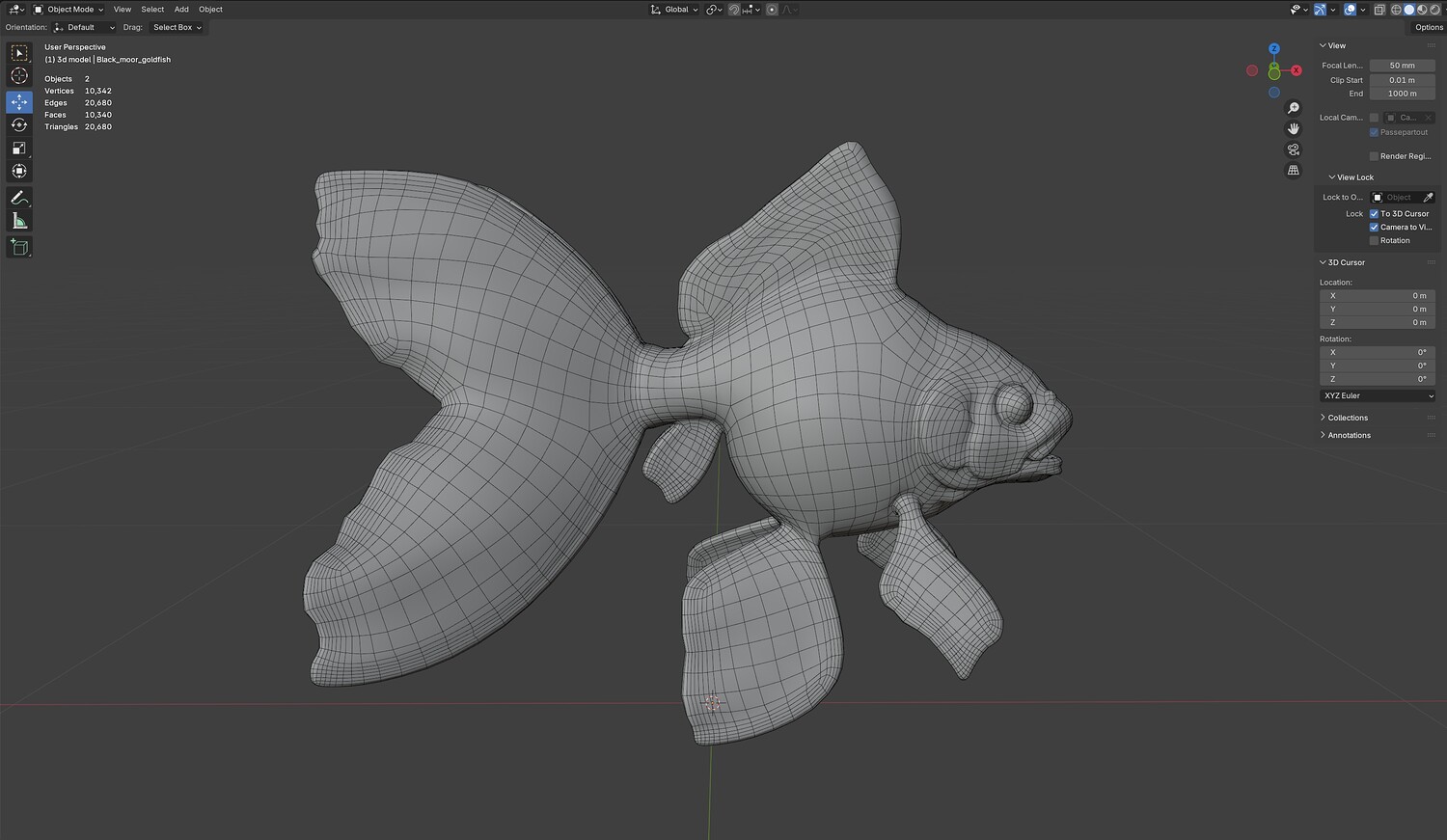This screenshot has height=840, width=1447.
Task: Toggle viewport gizmos display button
Action: [1320, 10]
